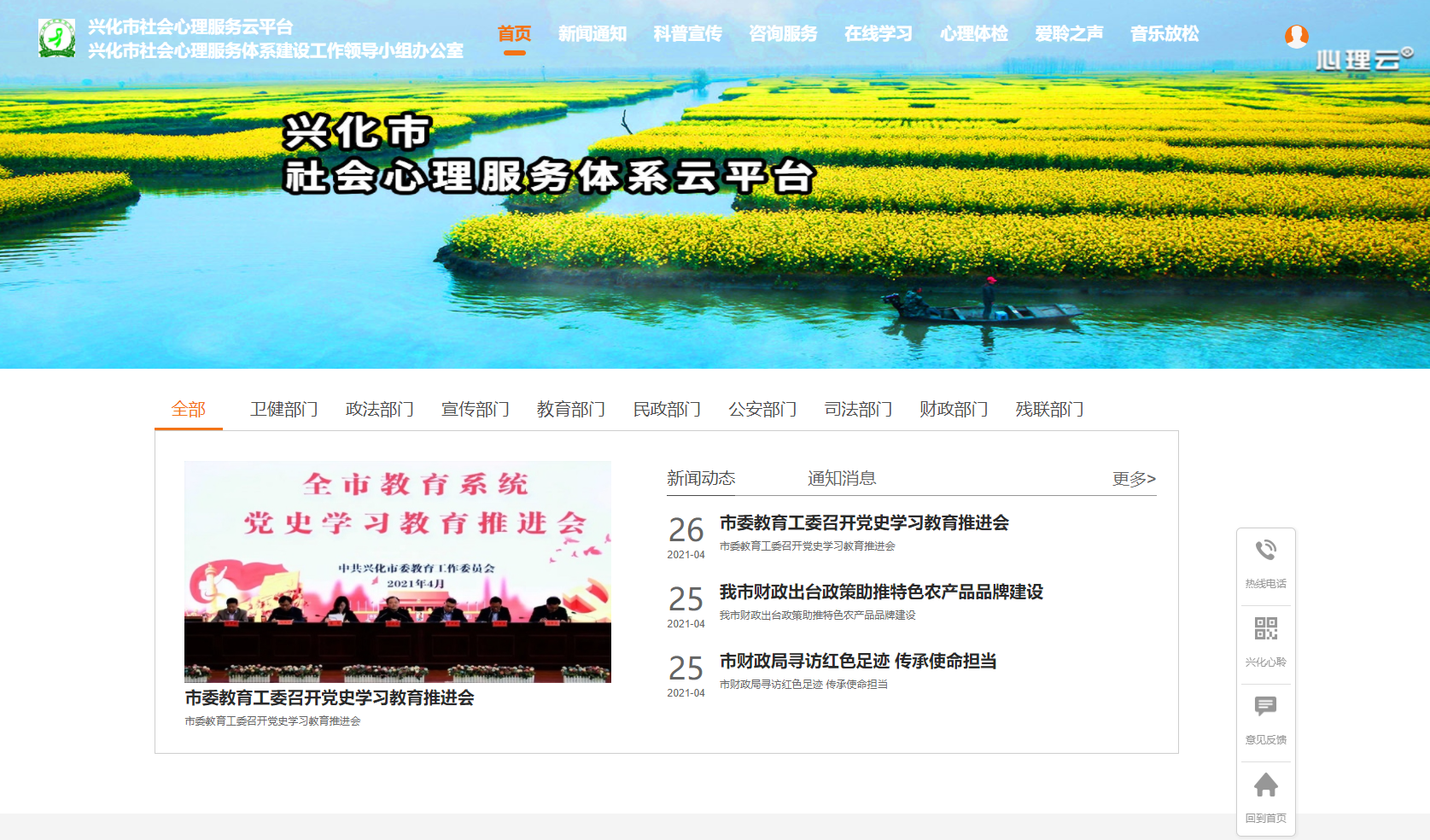Click the hotline phone icon
Viewport: 1430px width, 840px height.
(x=1265, y=551)
